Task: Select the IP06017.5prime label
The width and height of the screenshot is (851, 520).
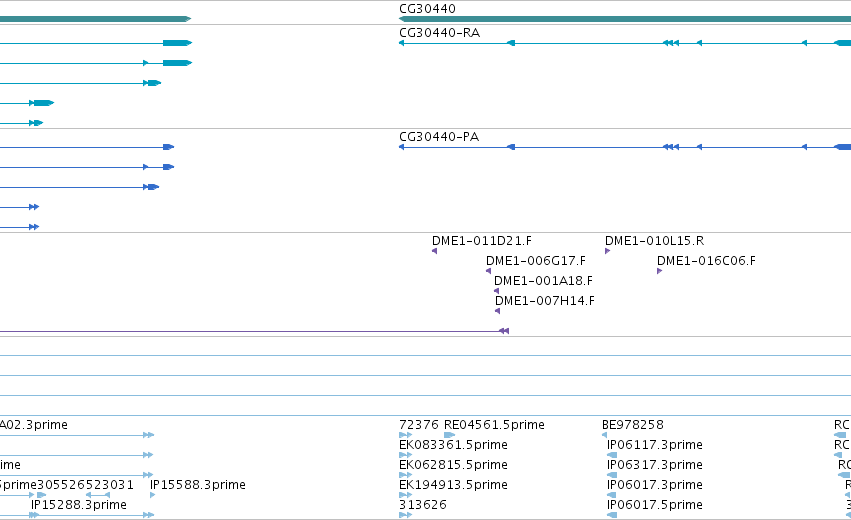Action: pyautogui.click(x=655, y=505)
